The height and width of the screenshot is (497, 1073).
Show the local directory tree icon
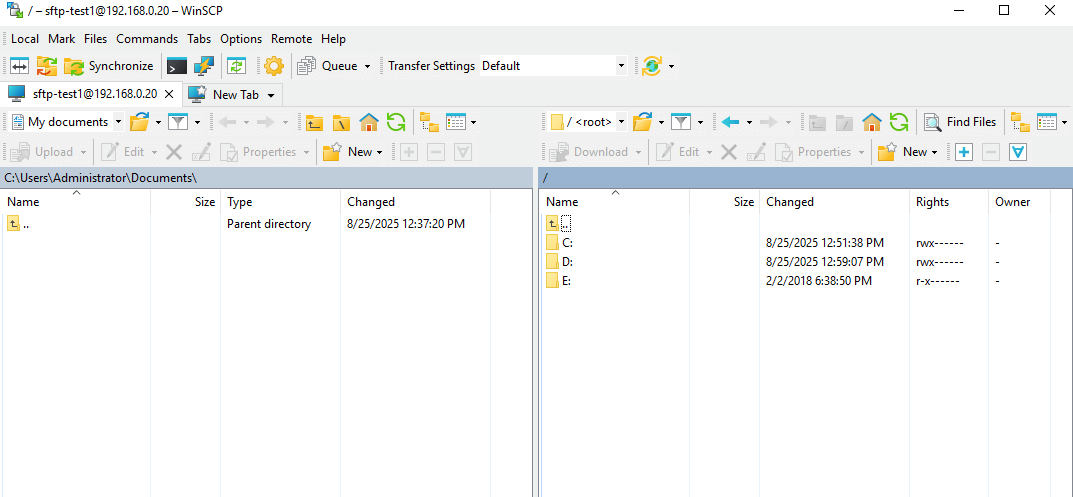[429, 123]
